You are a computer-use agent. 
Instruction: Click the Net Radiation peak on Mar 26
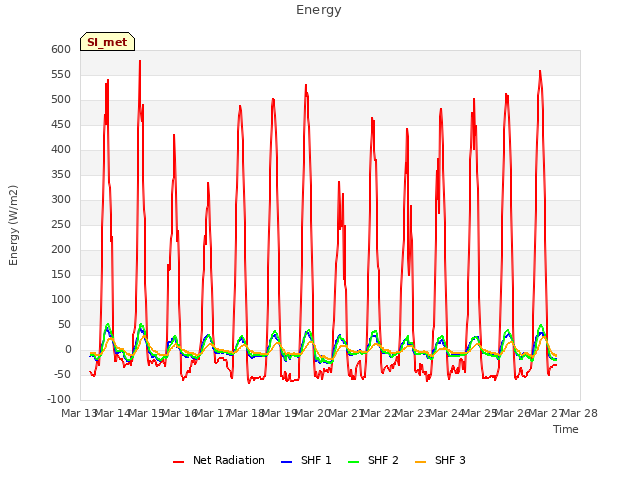tap(540, 71)
